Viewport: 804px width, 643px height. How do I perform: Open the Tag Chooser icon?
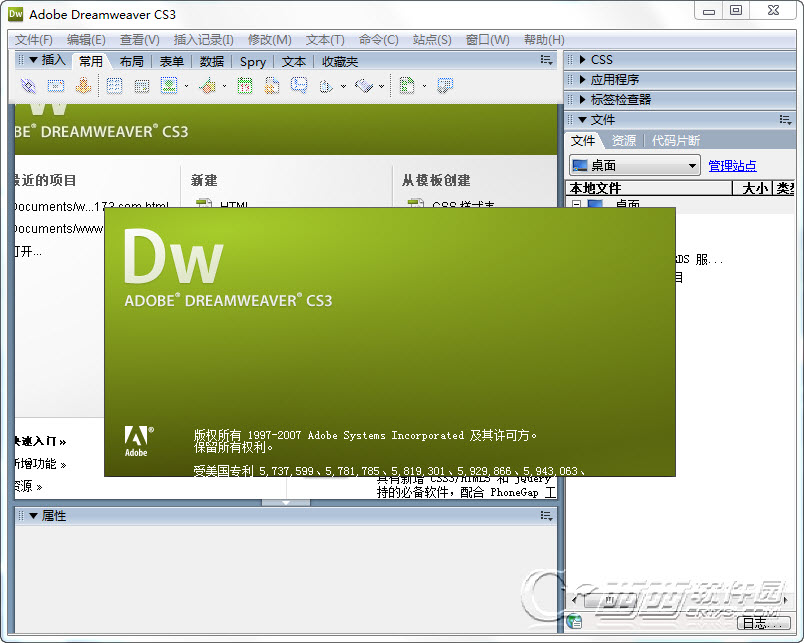445,86
